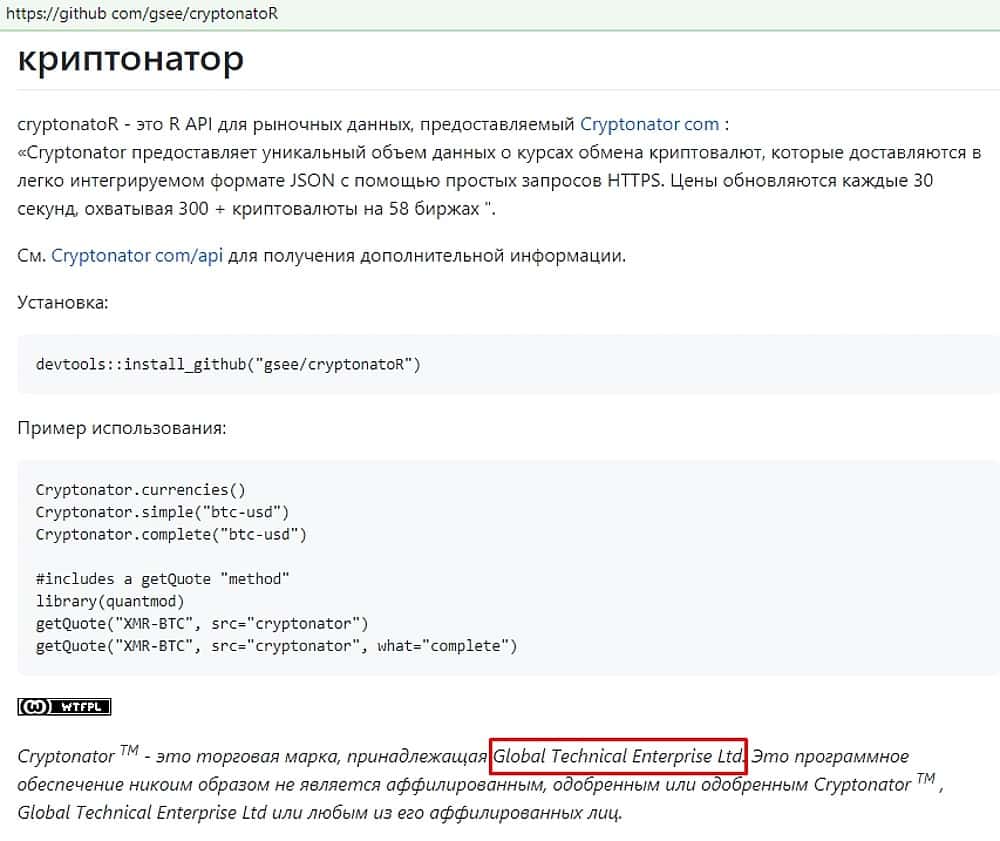Screen dimensions: 1000x841
Task: Click the WTFPL license badge
Action: click(x=64, y=707)
